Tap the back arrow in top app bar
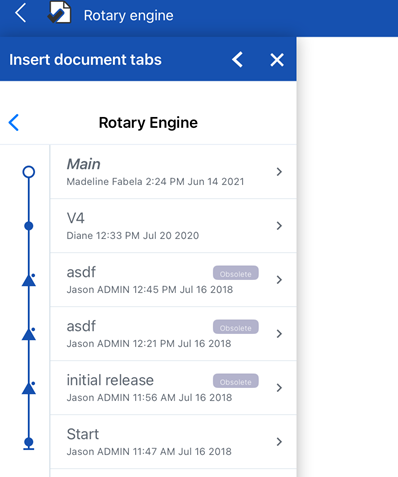Screen dimensions: 398x477 click(x=21, y=14)
